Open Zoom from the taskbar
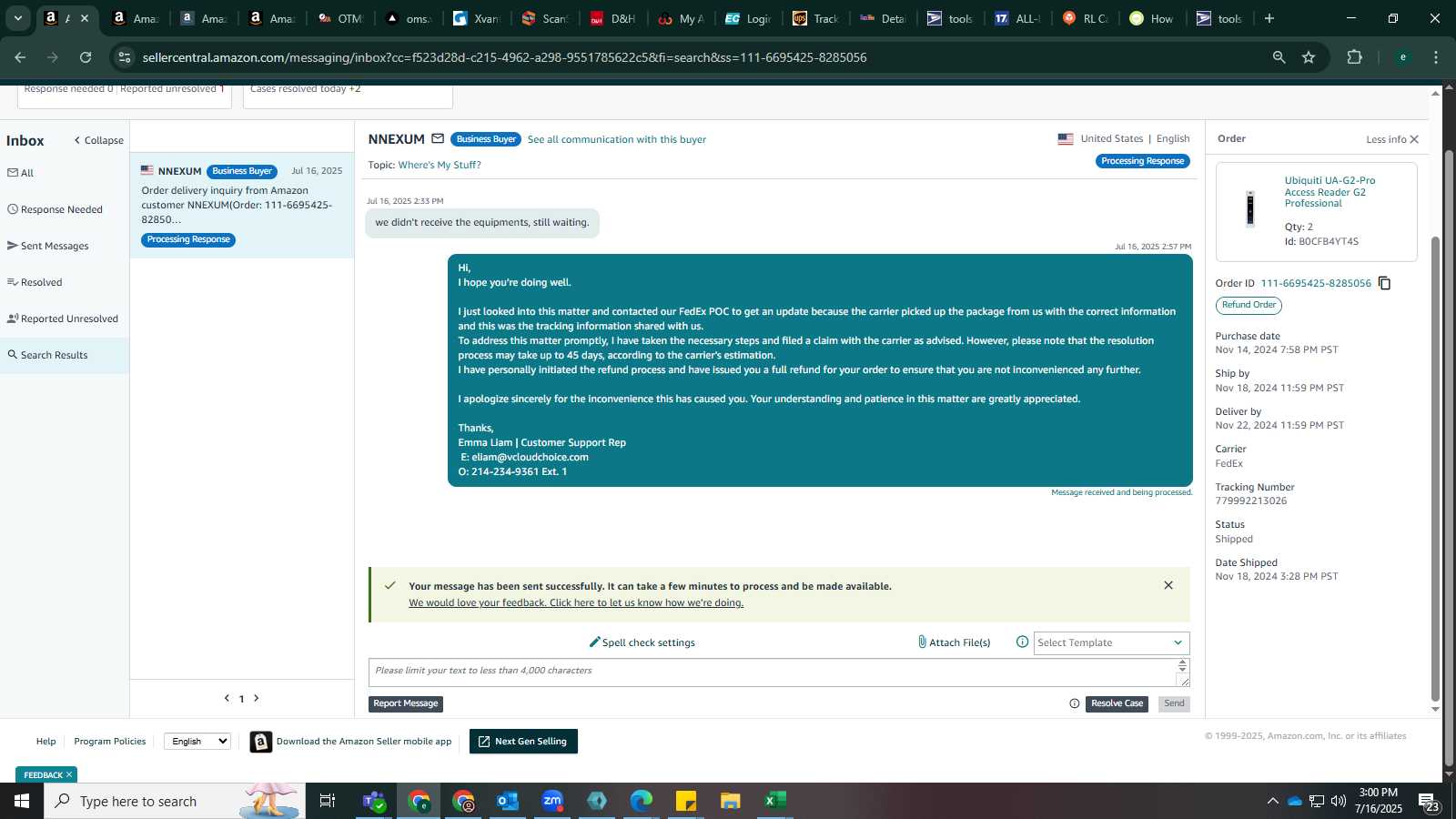Screen dimensions: 1456x819 click(552, 801)
